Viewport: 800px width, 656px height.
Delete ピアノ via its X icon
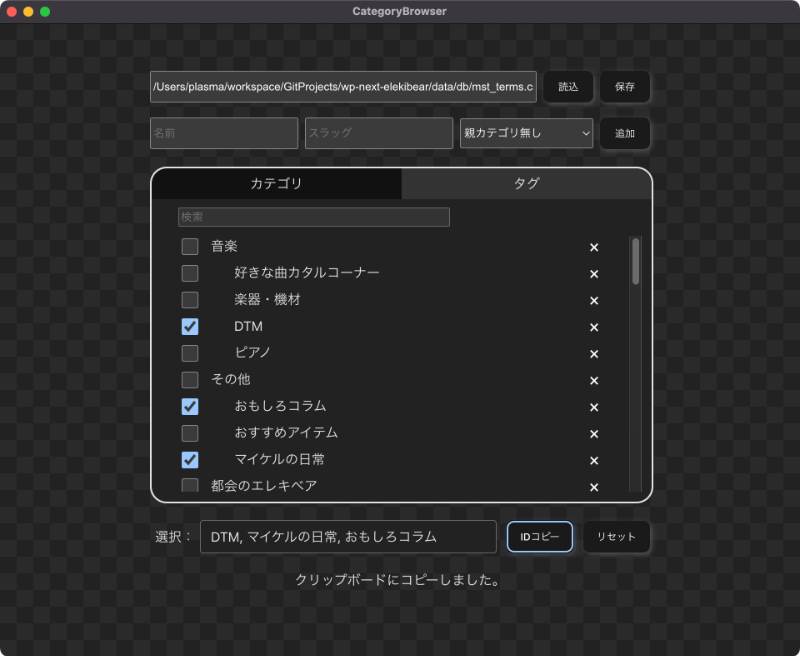593,354
